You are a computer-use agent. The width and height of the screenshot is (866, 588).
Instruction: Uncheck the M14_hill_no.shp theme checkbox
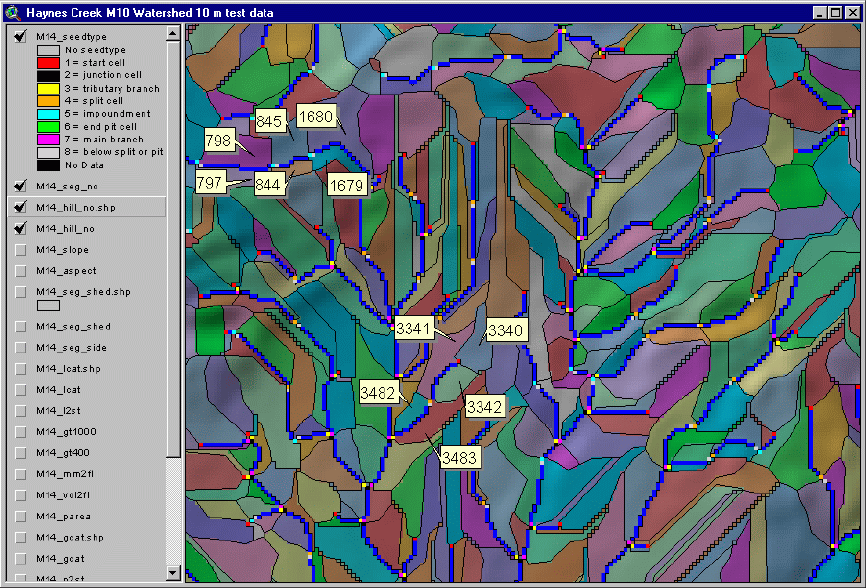20,207
